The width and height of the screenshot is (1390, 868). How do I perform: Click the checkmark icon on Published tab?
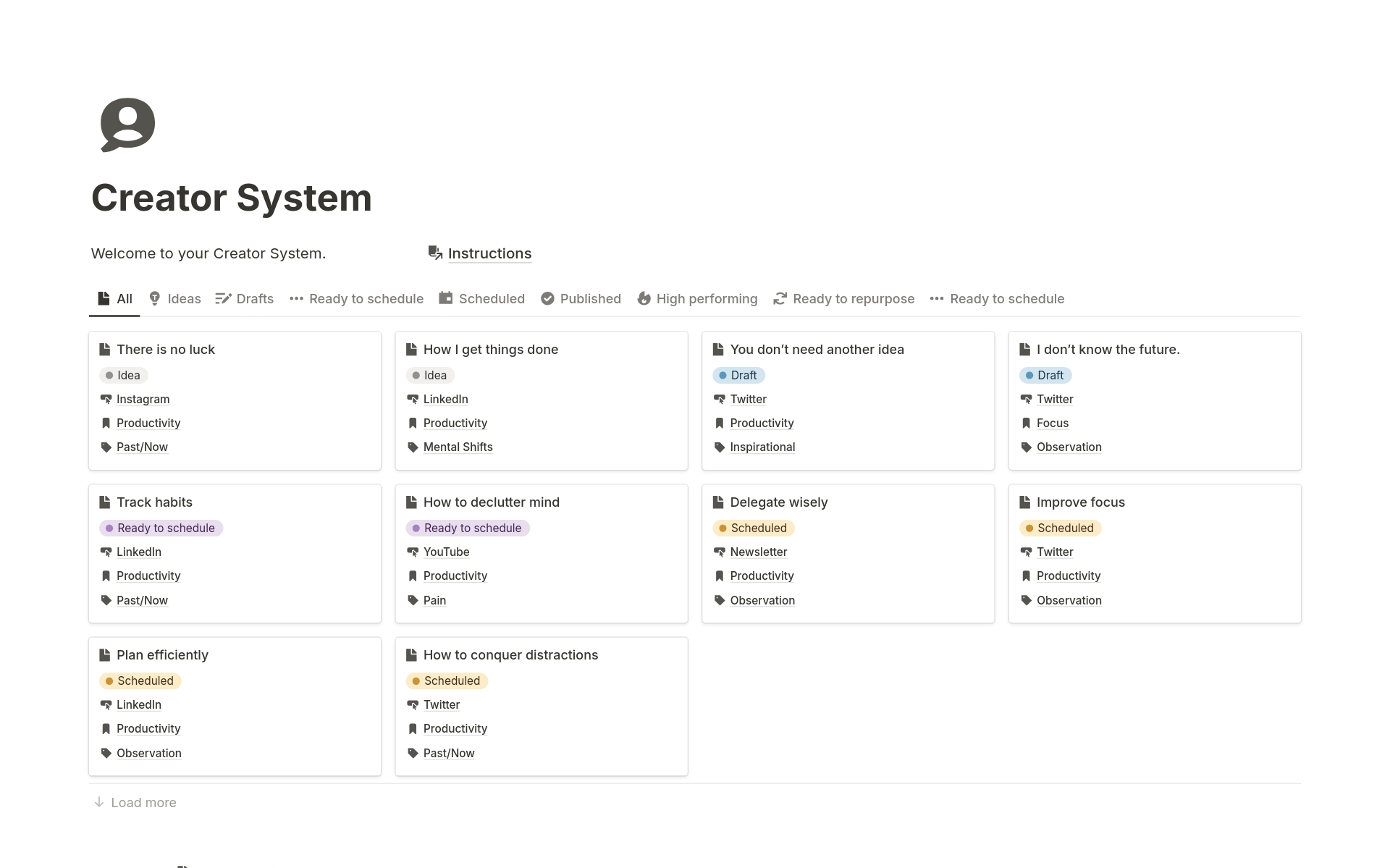point(547,298)
